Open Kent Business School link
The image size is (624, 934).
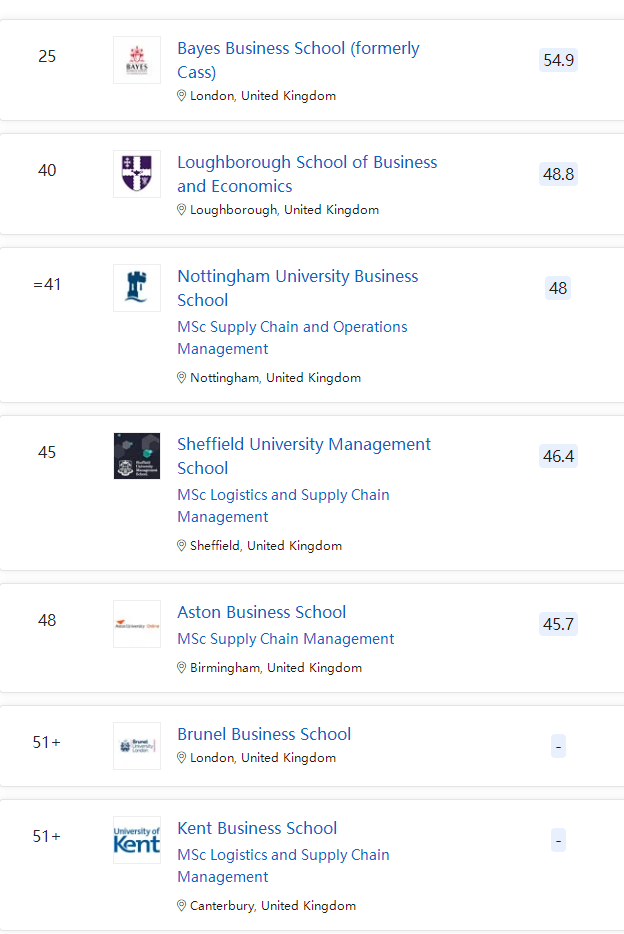click(x=257, y=828)
